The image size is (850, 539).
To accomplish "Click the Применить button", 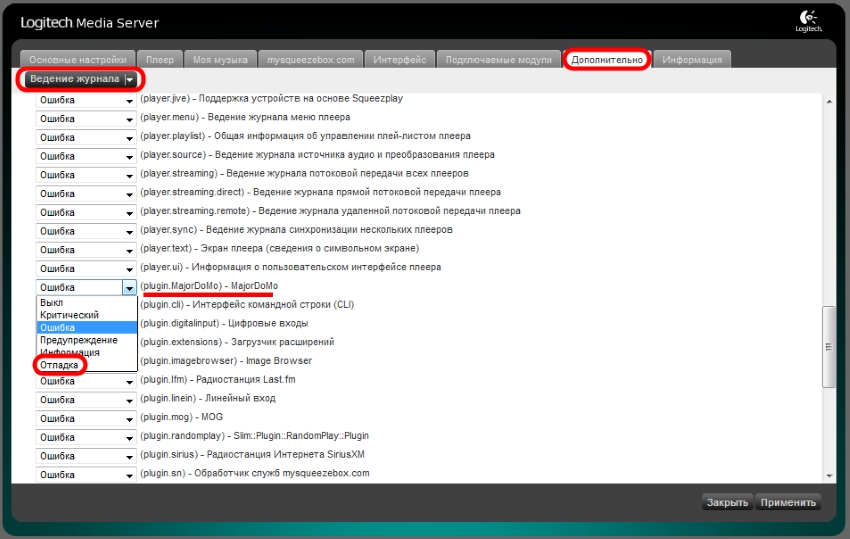I will 789,502.
